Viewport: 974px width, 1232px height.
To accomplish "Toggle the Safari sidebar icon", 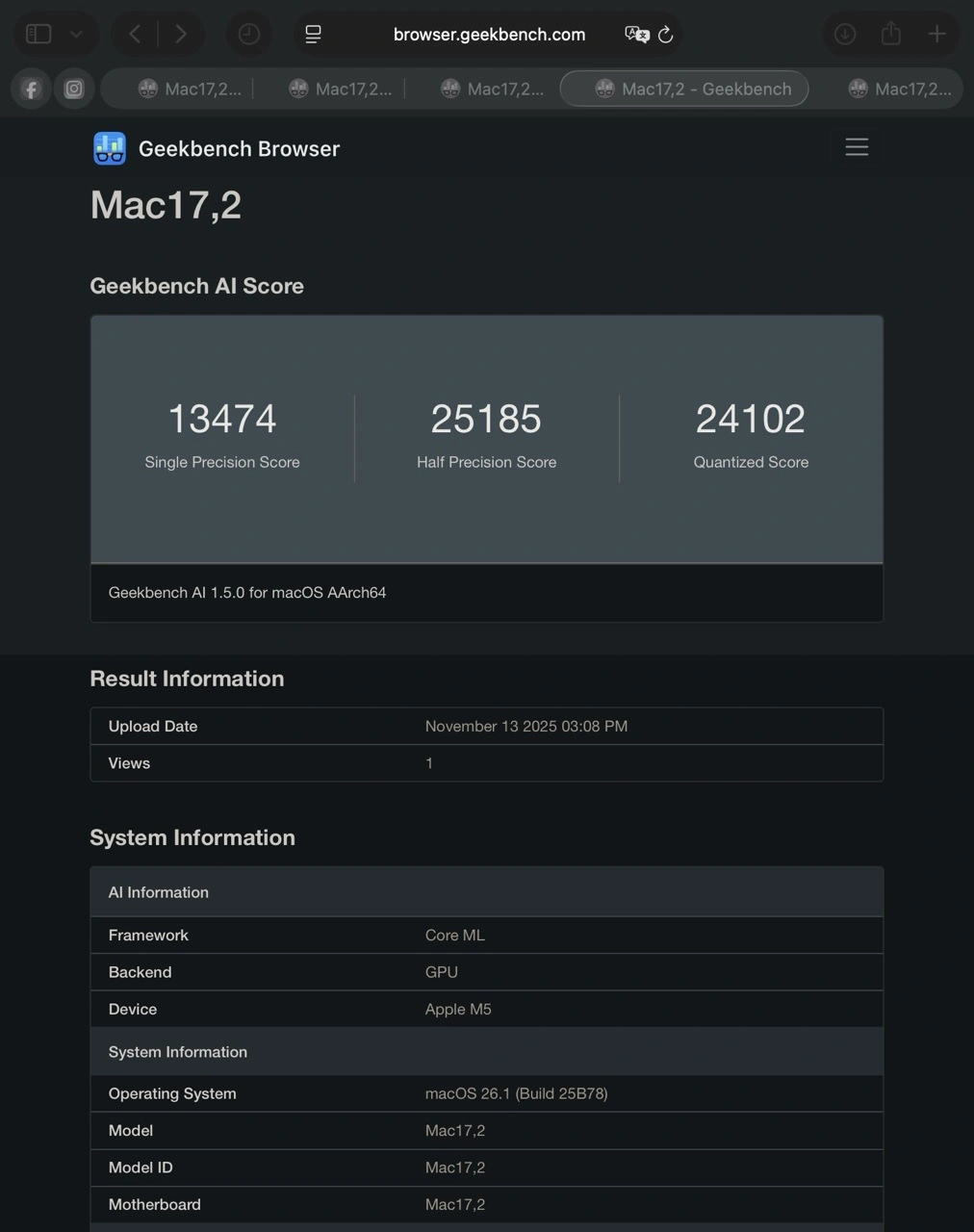I will click(38, 35).
